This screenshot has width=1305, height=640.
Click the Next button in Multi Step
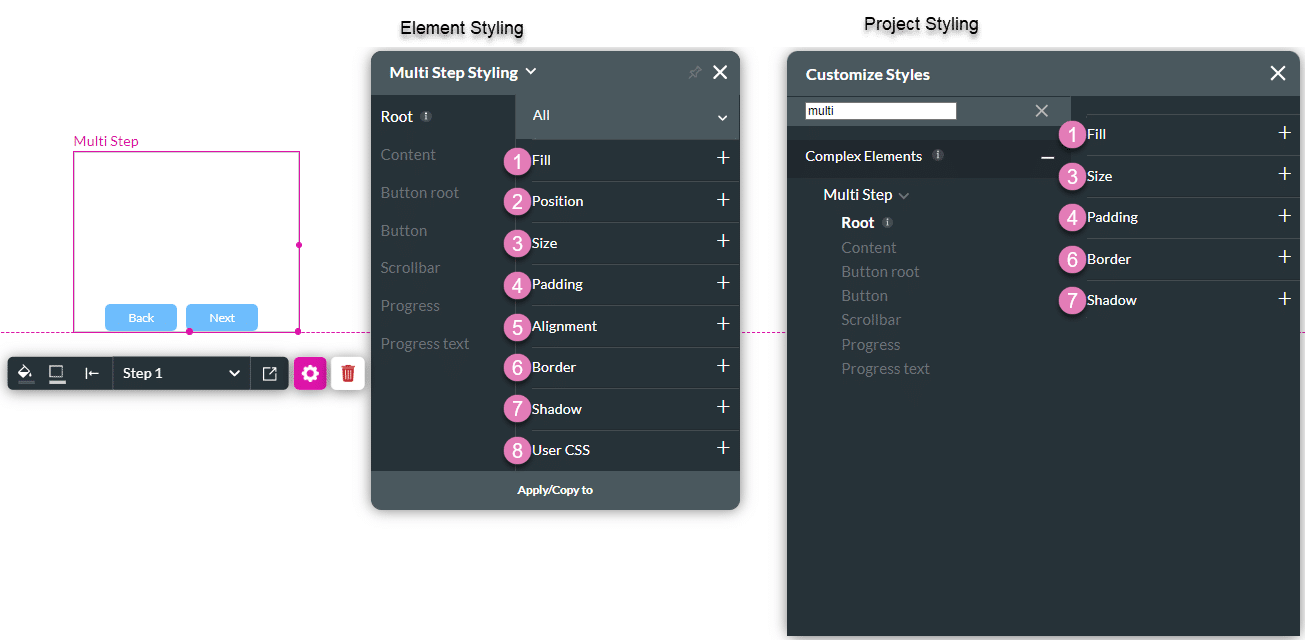coord(222,318)
